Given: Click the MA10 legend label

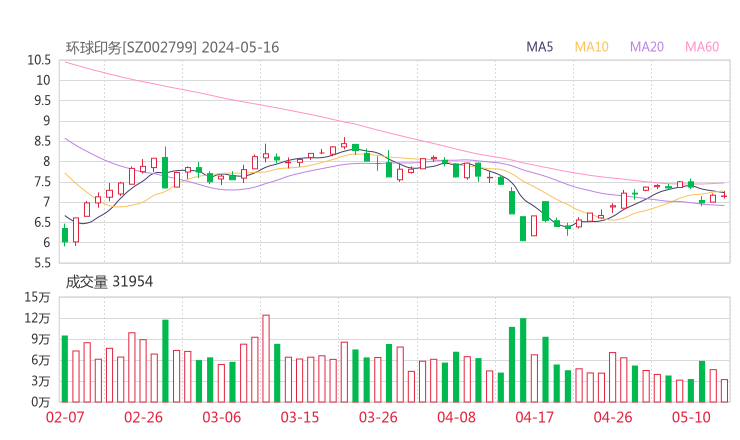Looking at the screenshot, I should [x=591, y=47].
